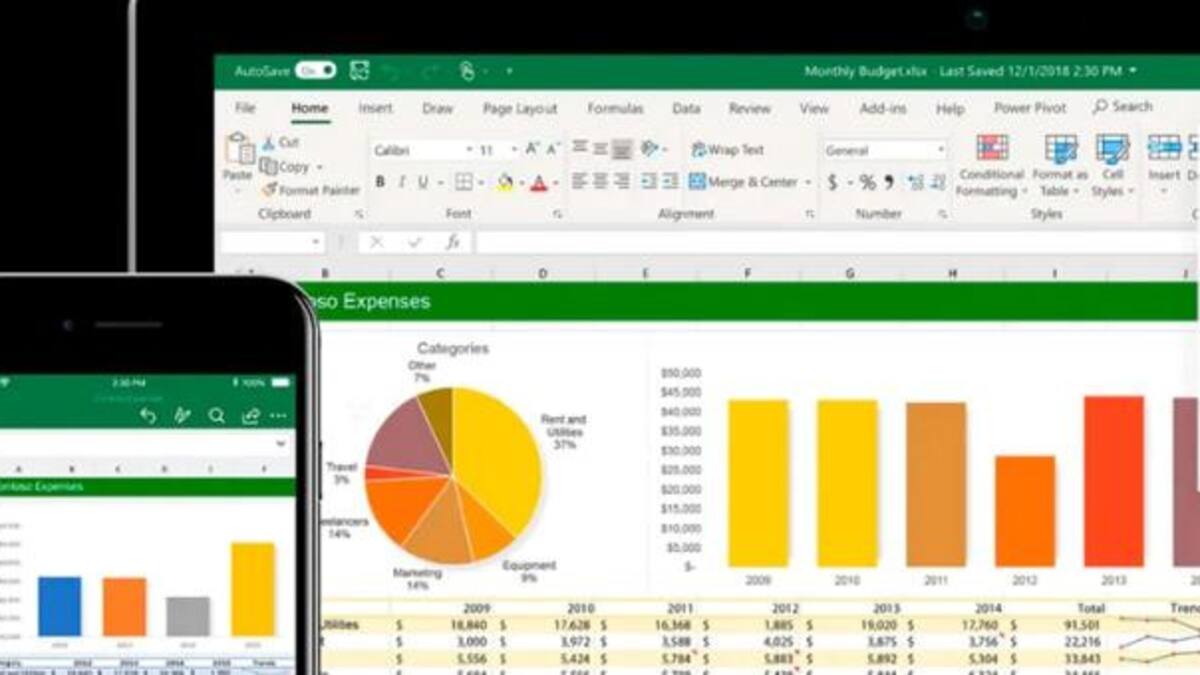Screen dimensions: 1200x675
Task: Open the Power Pivot tab
Action: 1030,108
